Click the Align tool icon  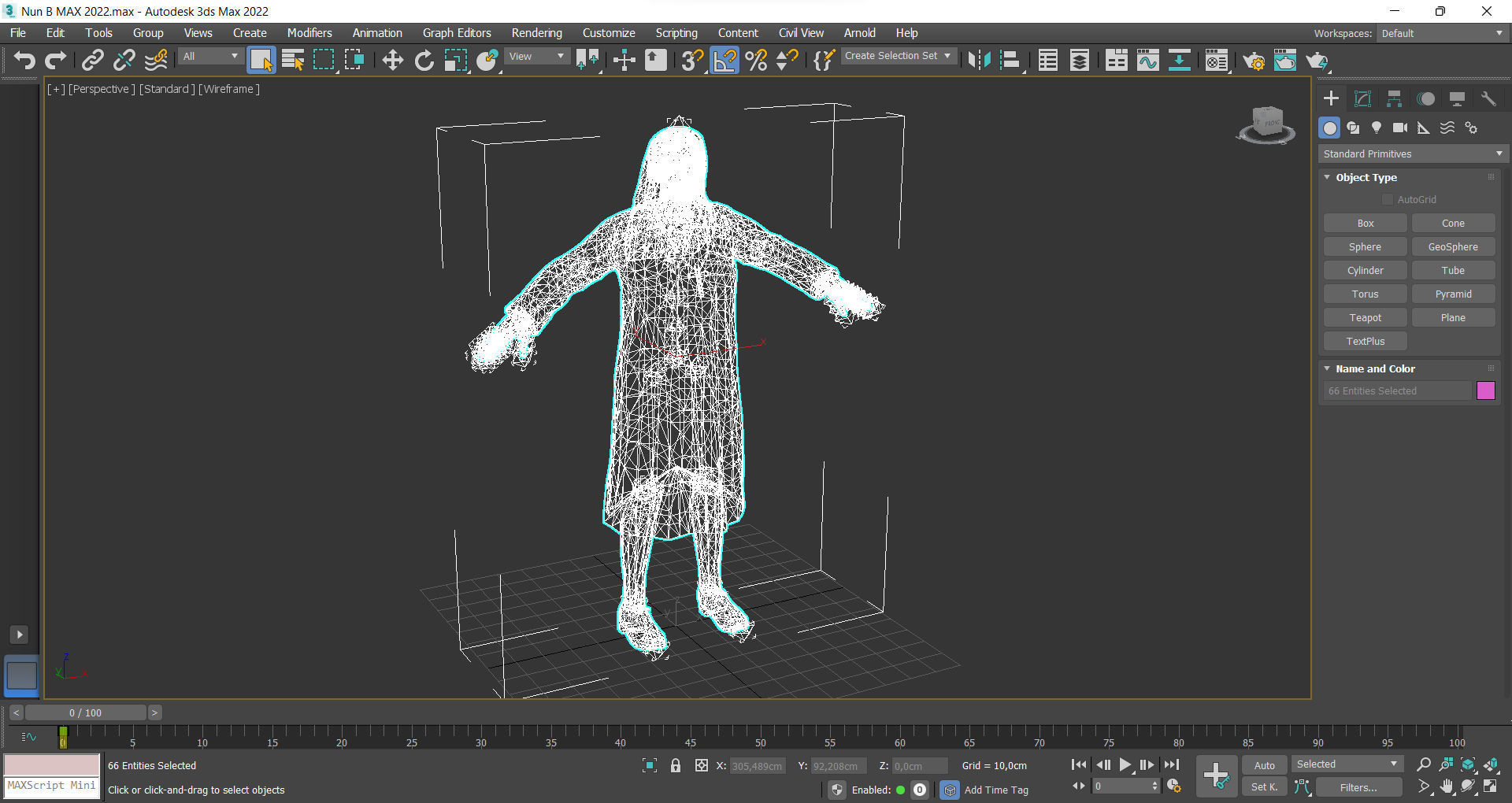1010,61
